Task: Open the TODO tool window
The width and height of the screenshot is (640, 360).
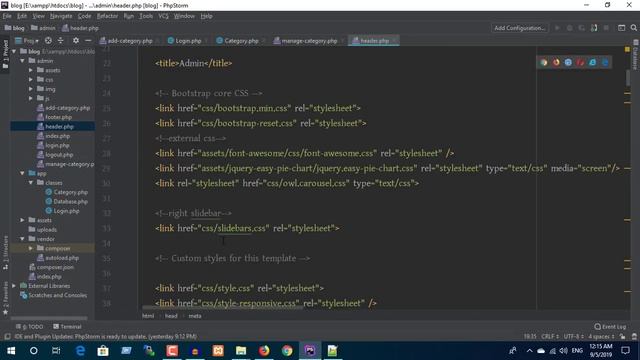Action: (x=29, y=327)
